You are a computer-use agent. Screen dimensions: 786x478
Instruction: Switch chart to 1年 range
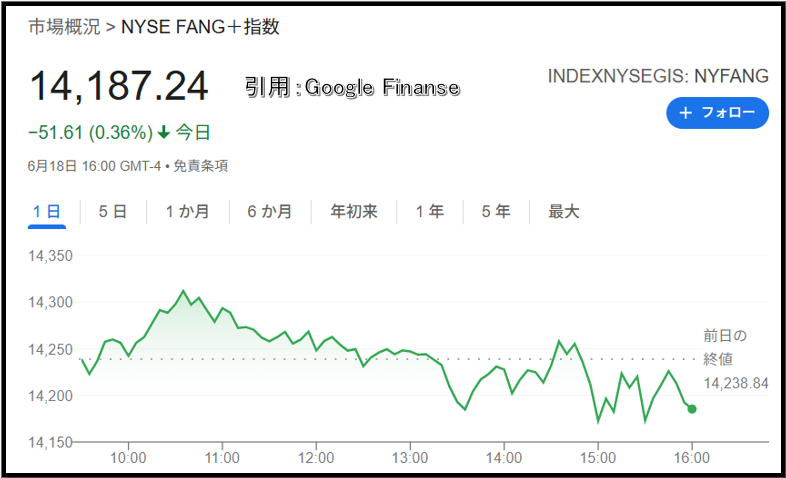point(430,212)
